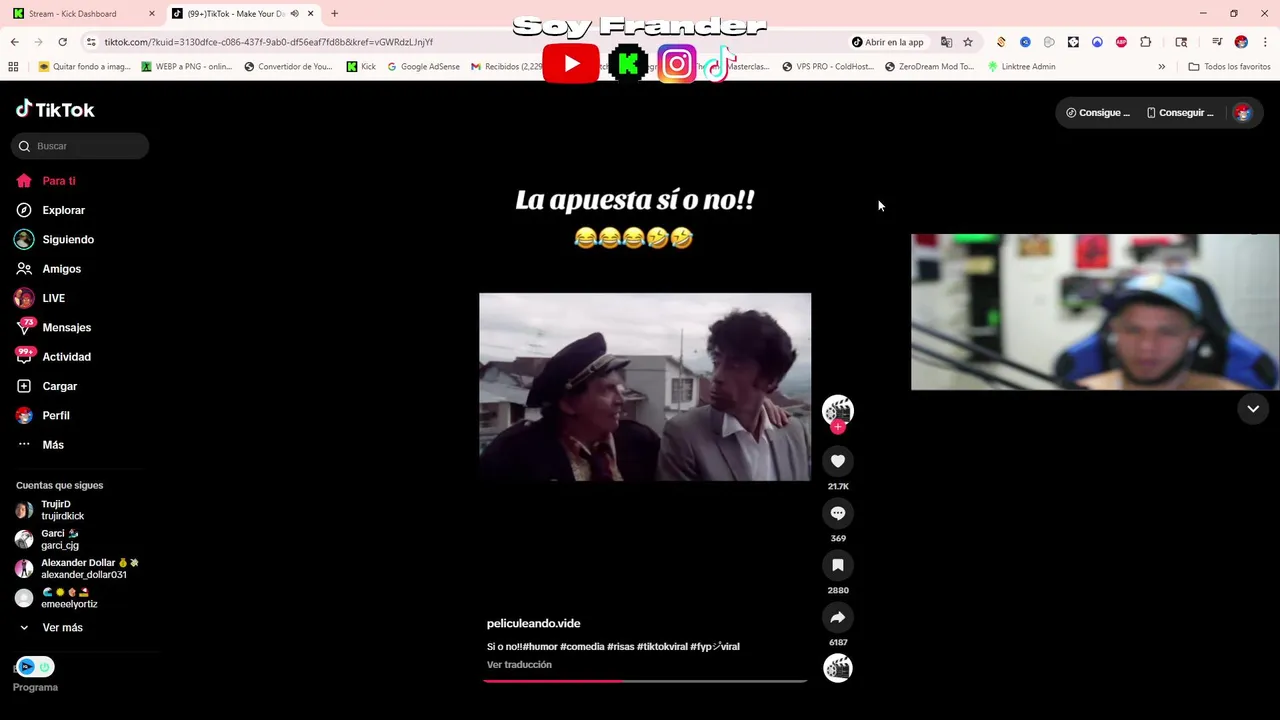Image resolution: width=1280 pixels, height=720 pixels.
Task: Open the Kick bookmark
Action: click(361, 67)
